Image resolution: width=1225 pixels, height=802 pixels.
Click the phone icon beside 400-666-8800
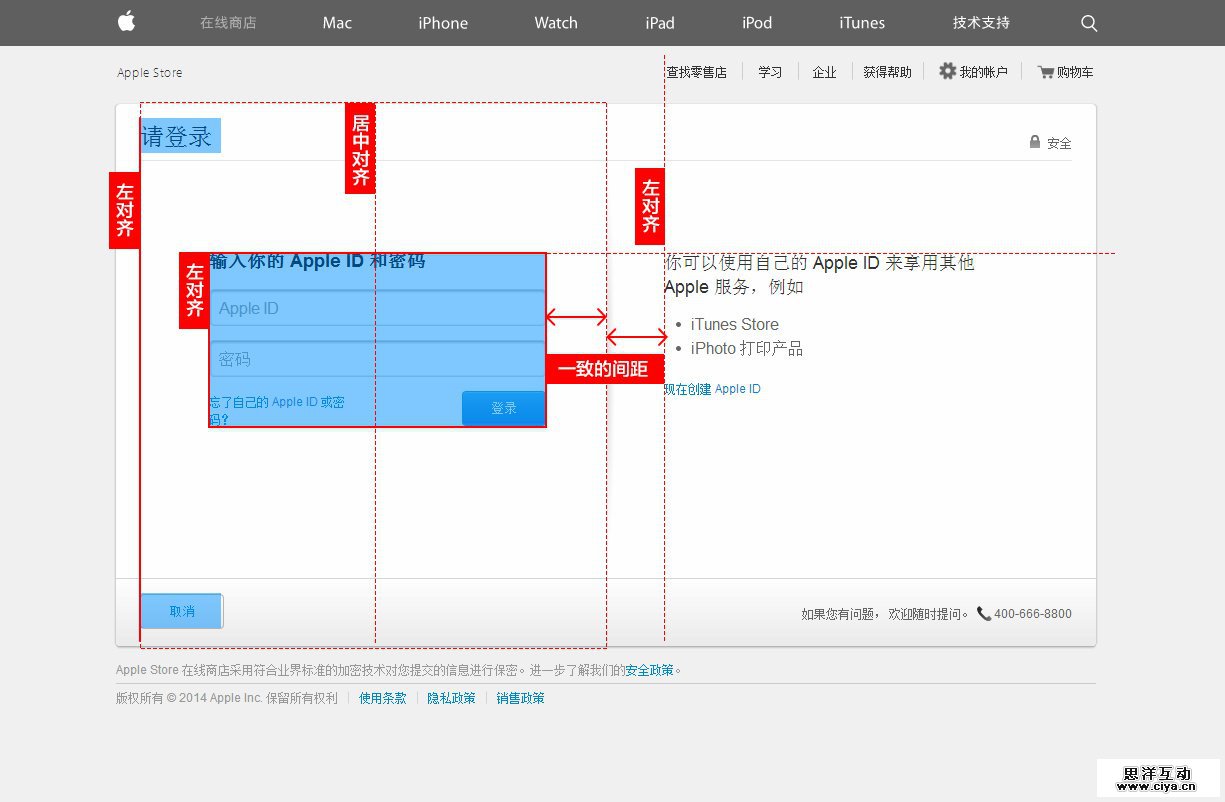pyautogui.click(x=984, y=613)
